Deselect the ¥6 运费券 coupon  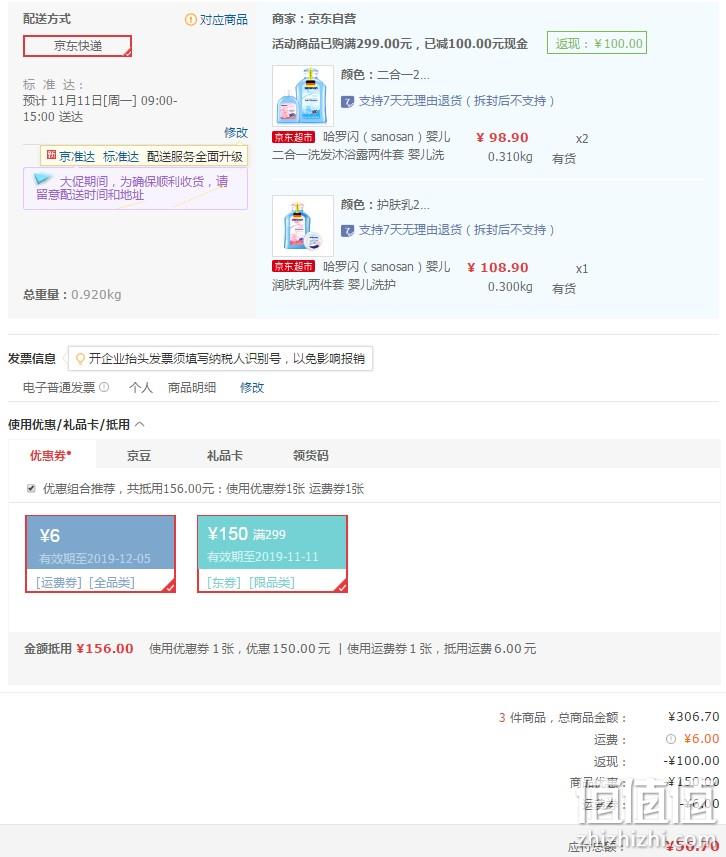click(x=101, y=554)
